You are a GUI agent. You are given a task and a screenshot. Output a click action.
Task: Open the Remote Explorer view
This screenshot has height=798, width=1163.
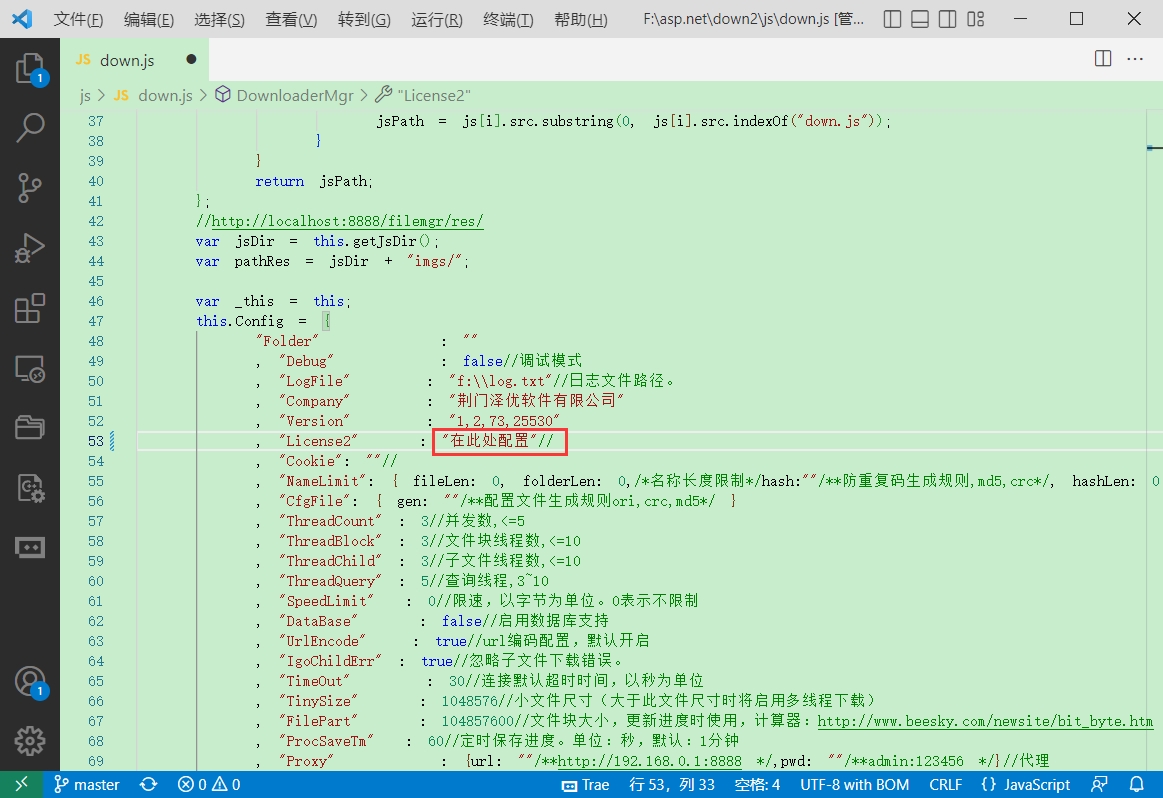coord(30,368)
